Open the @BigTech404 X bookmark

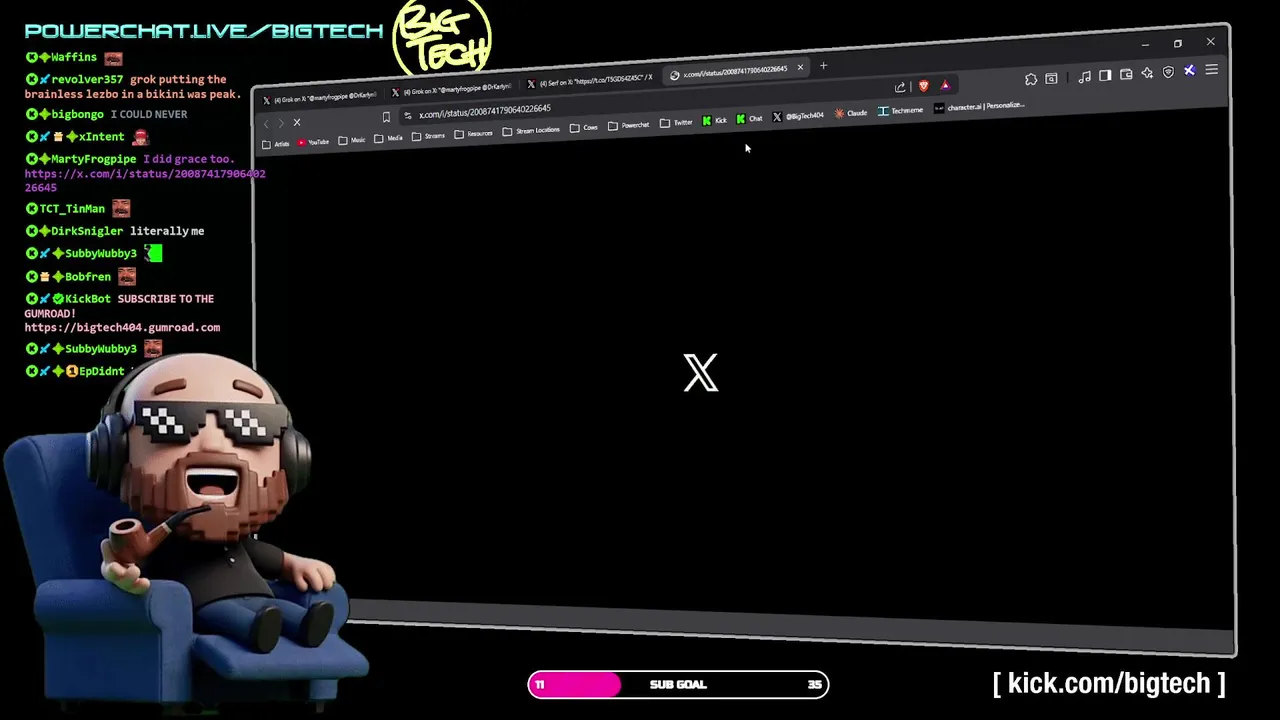[798, 116]
